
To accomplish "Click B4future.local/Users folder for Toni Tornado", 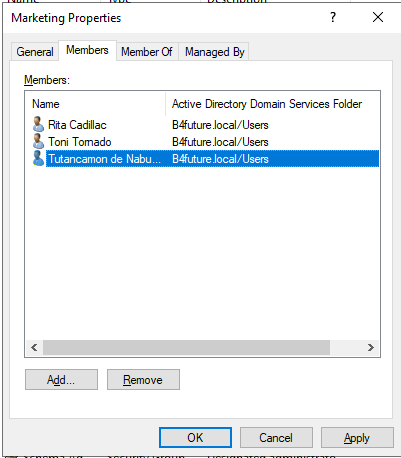I will (220, 142).
